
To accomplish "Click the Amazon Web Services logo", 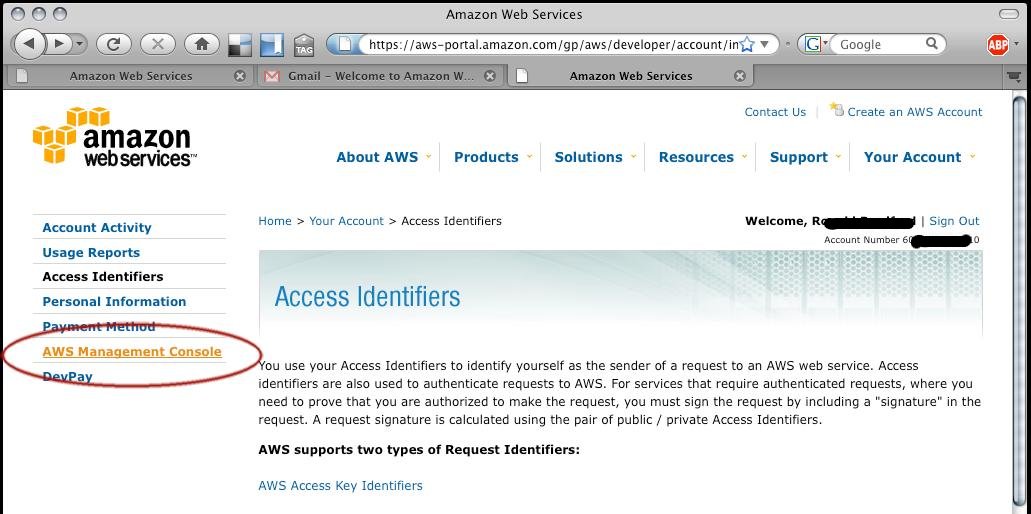I will [x=115, y=135].
